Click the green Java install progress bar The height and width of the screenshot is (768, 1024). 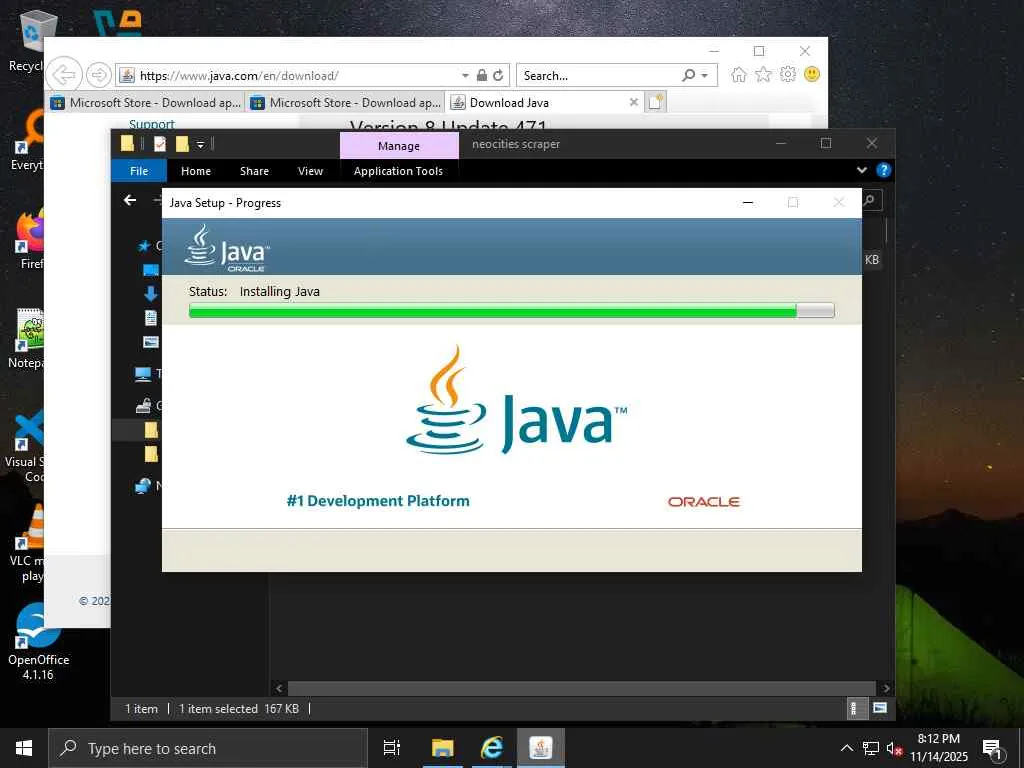(511, 311)
